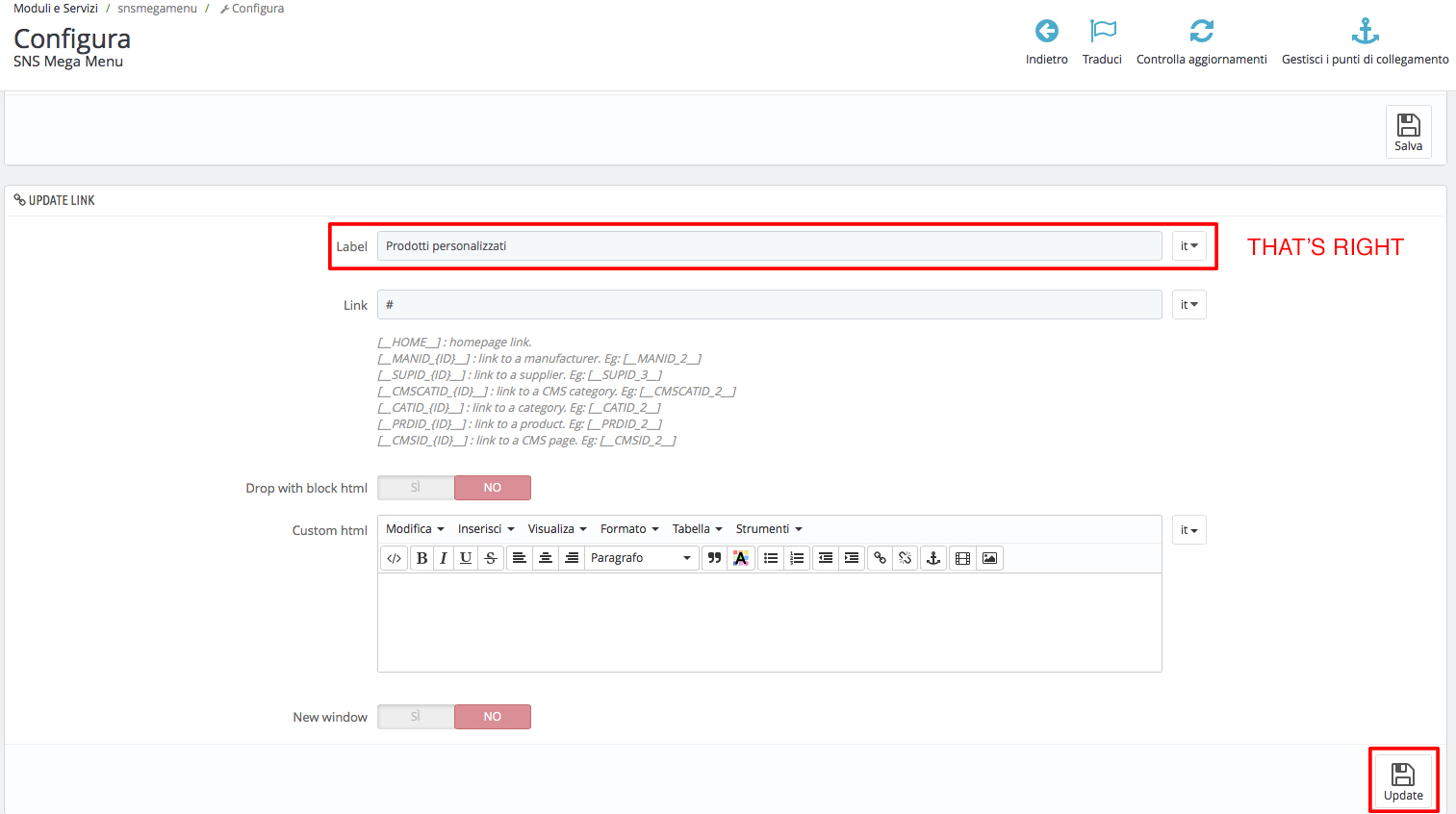This screenshot has height=814, width=1456.
Task: Click into the Link input field
Action: tap(769, 305)
